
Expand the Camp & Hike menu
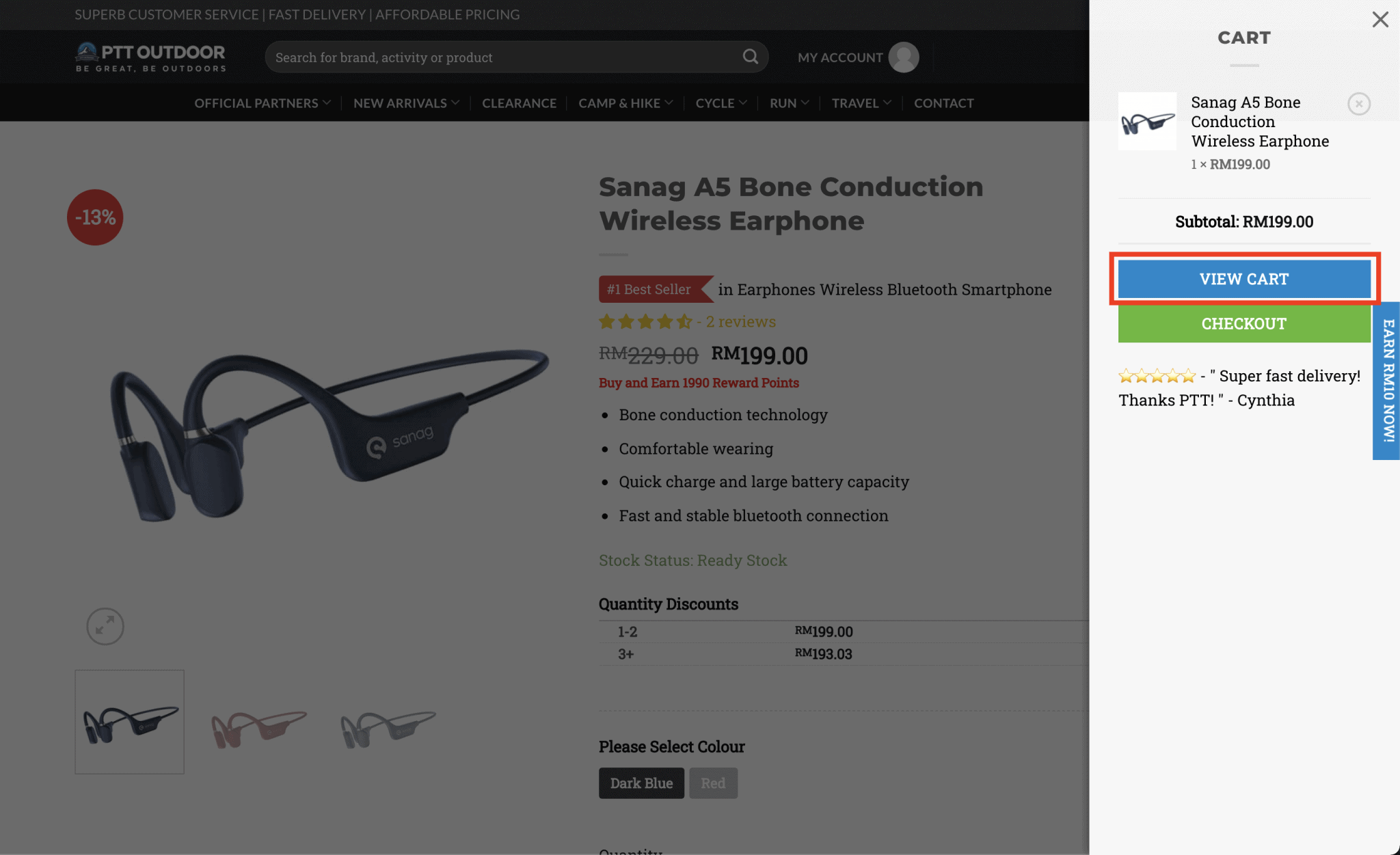click(x=625, y=103)
